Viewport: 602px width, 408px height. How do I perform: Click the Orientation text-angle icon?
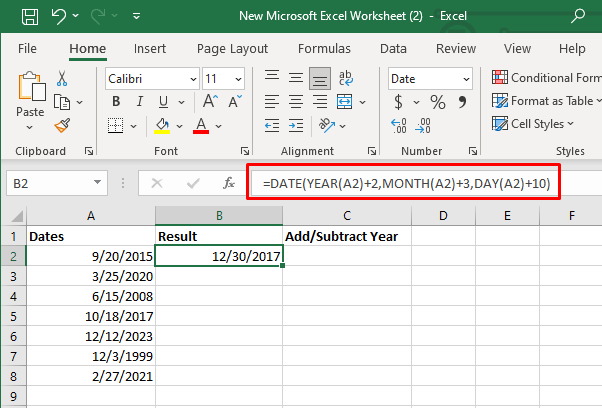tap(327, 125)
